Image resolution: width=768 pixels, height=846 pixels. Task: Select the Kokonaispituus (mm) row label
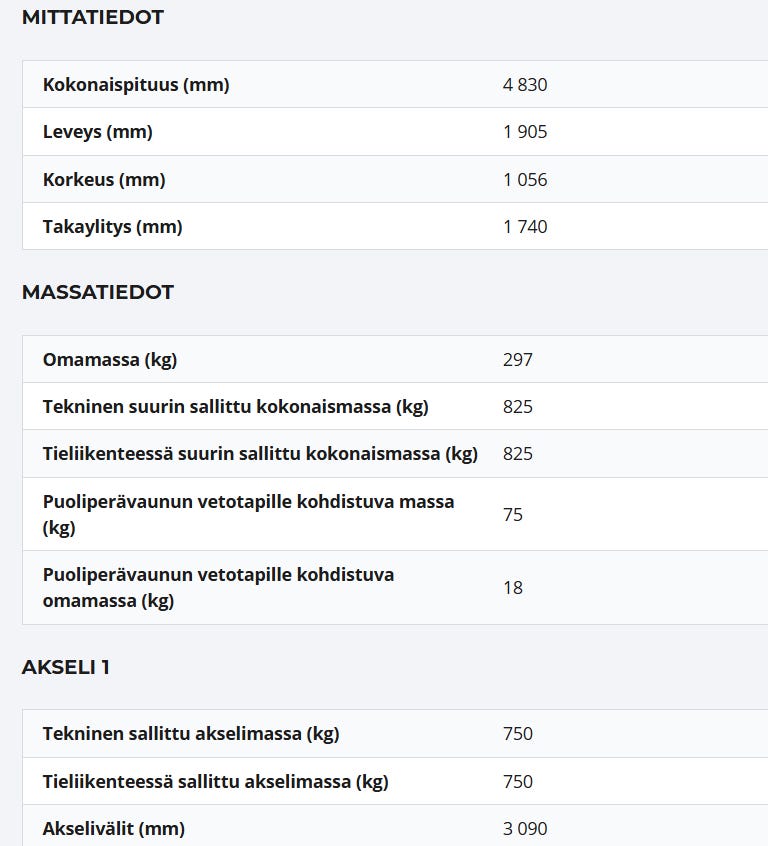[x=136, y=85]
